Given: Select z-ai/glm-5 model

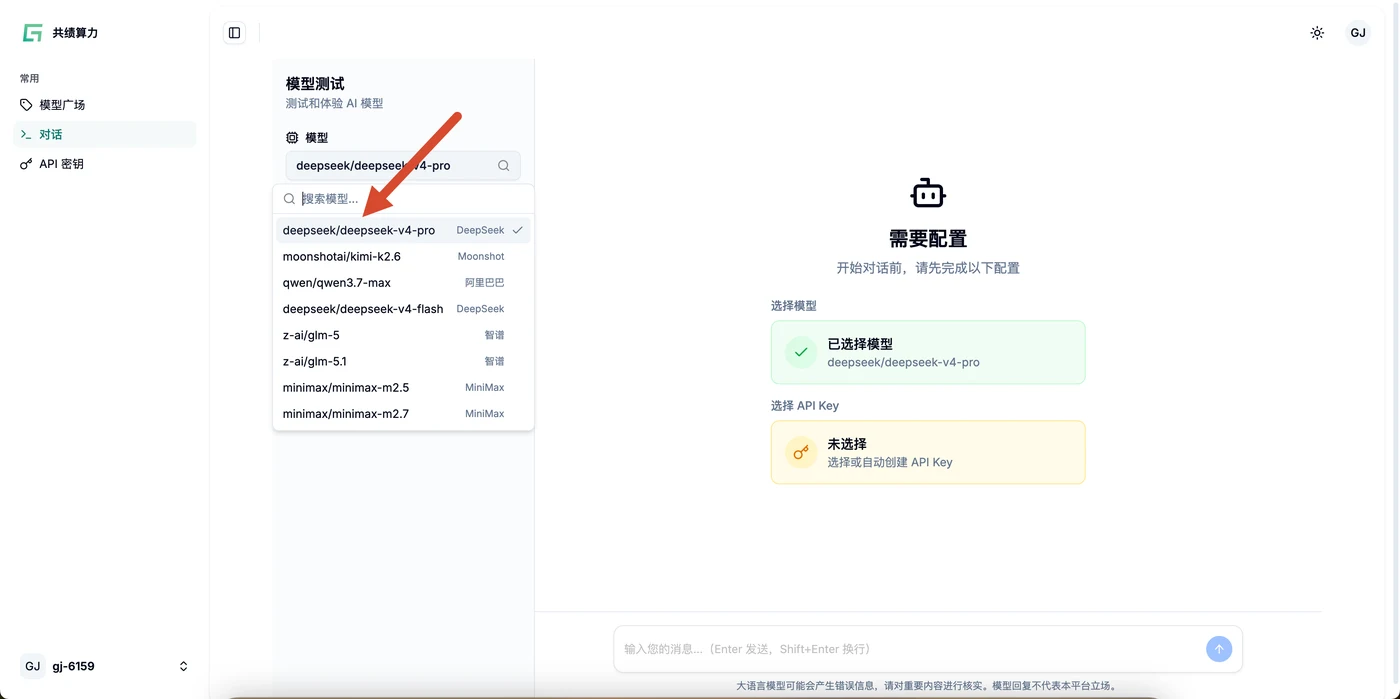Looking at the screenshot, I should (403, 335).
